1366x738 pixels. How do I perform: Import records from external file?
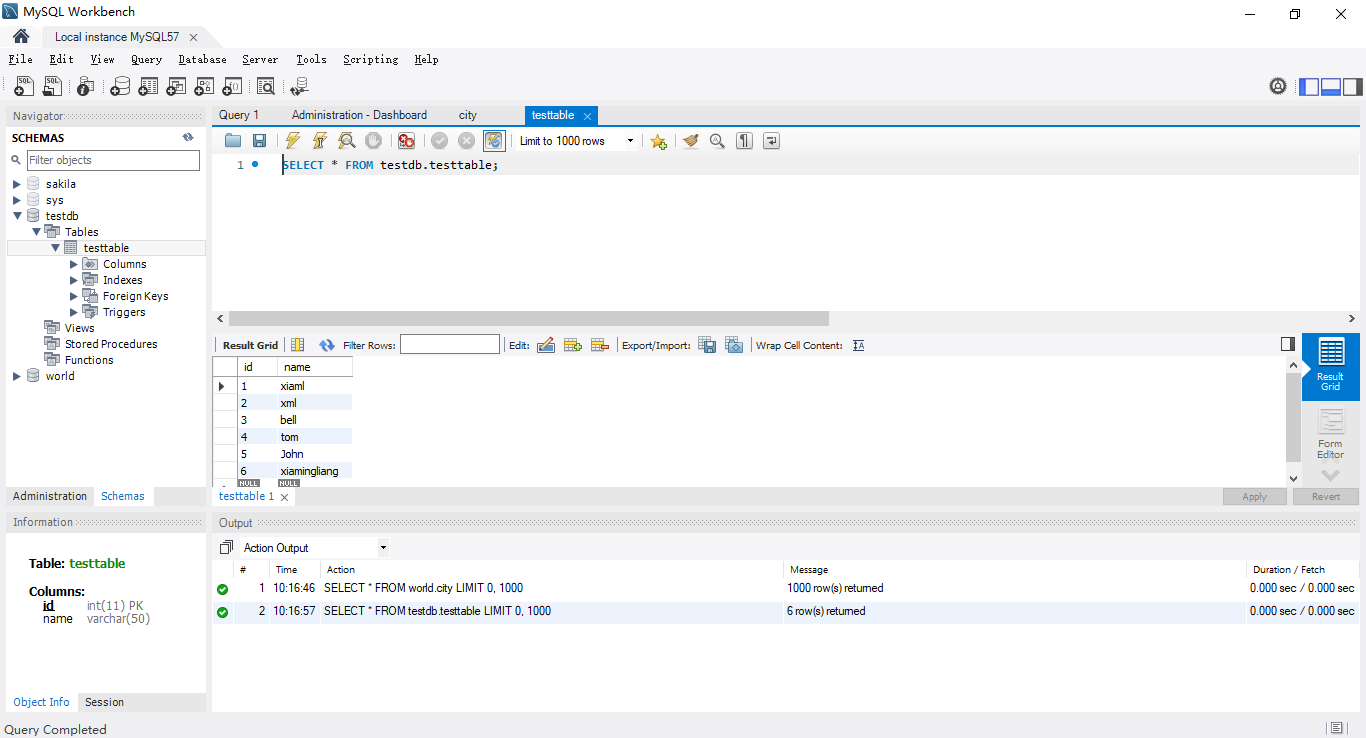[734, 345]
